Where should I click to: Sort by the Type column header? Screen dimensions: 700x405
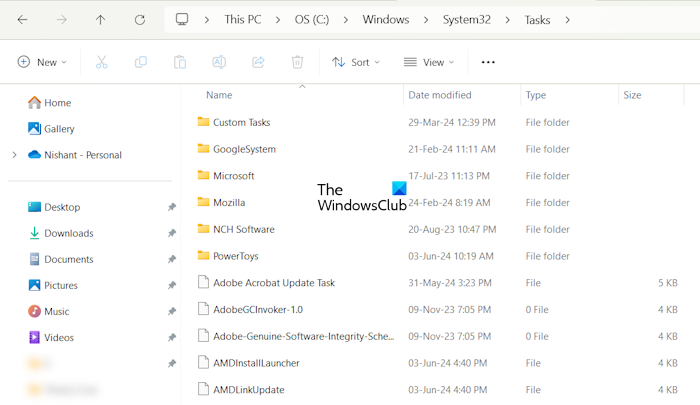click(536, 95)
